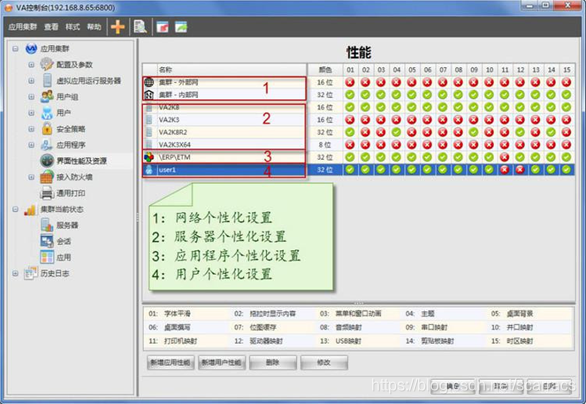Toggle column 09 check in VA2K8R2 row
The width and height of the screenshot is (586, 404).
[474, 132]
